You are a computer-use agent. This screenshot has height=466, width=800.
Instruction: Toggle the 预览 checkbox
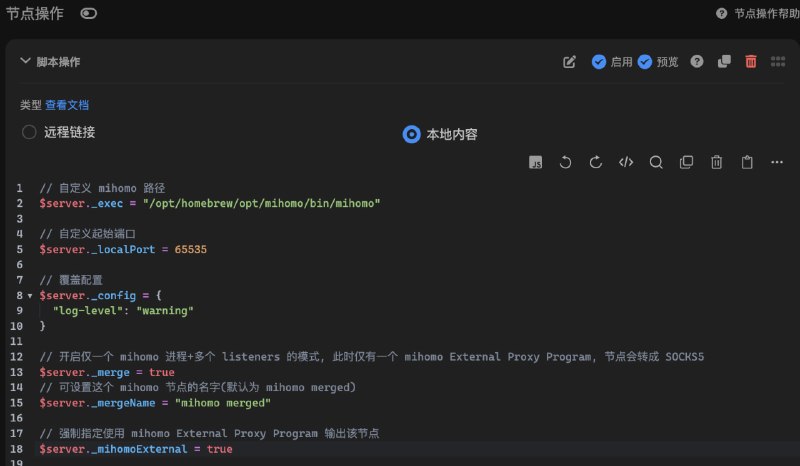[645, 62]
